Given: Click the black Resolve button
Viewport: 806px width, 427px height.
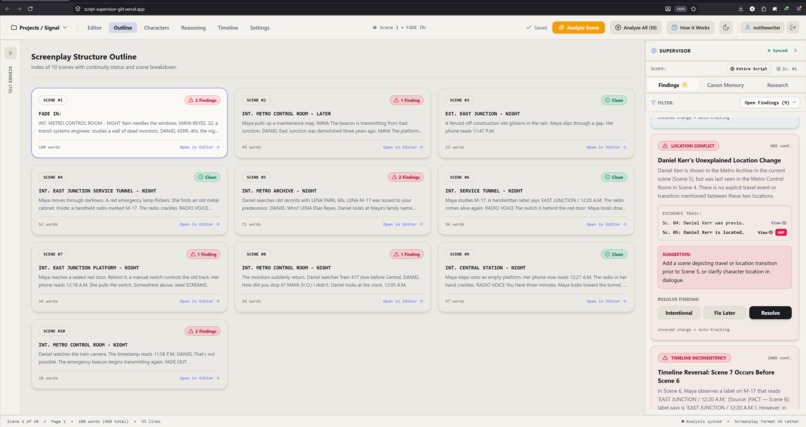Looking at the screenshot, I should click(770, 313).
